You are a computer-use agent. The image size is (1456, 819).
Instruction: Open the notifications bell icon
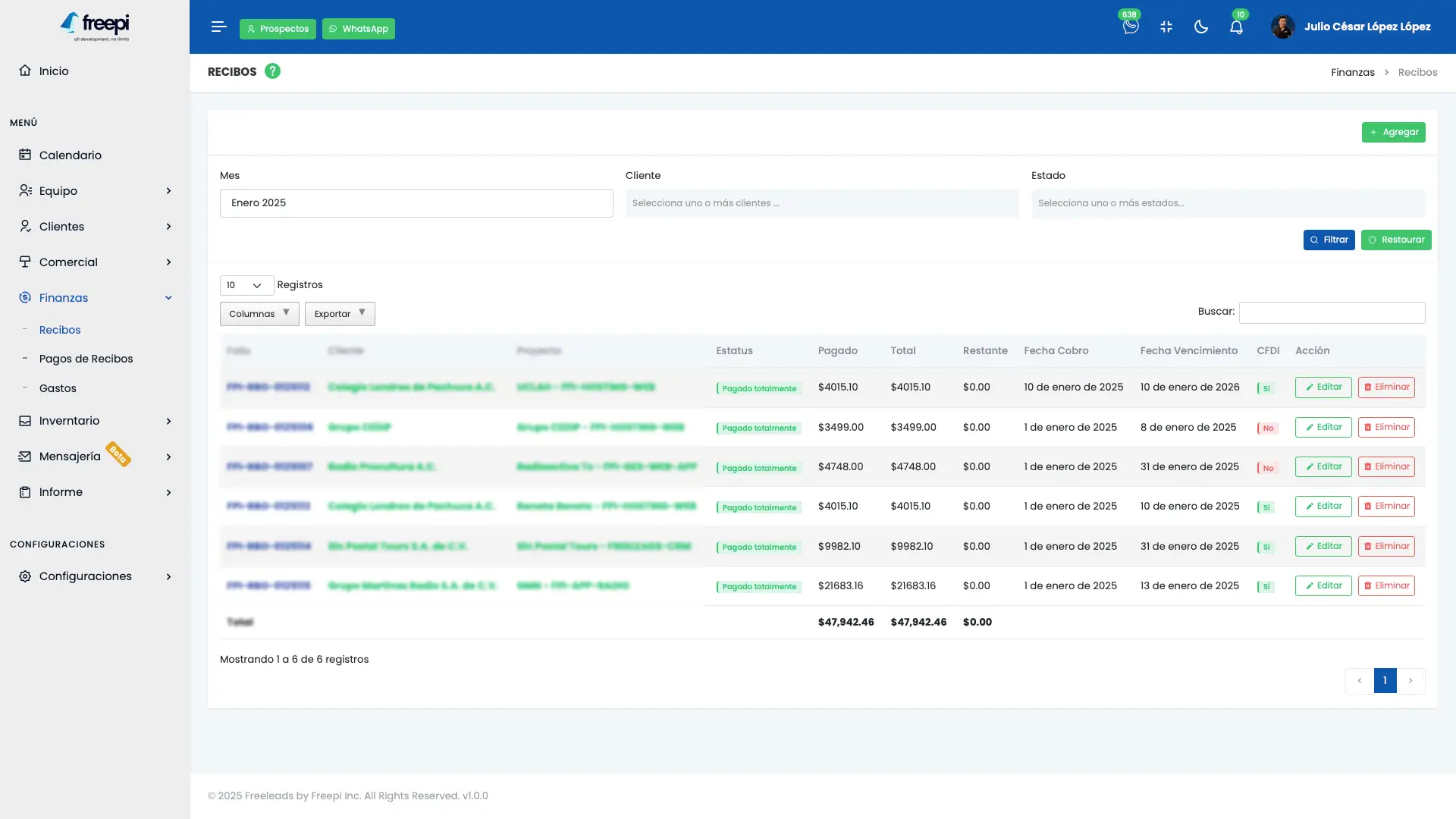click(x=1236, y=27)
